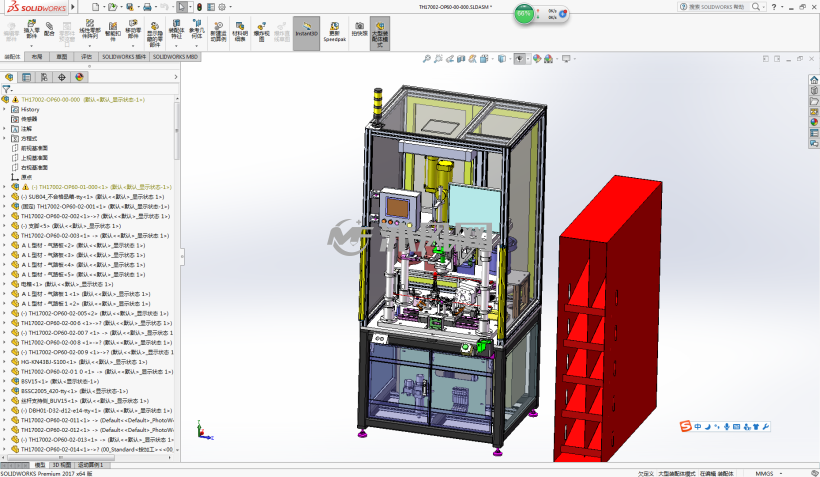
Task: Click the Update Speedpak tool
Action: point(334,32)
